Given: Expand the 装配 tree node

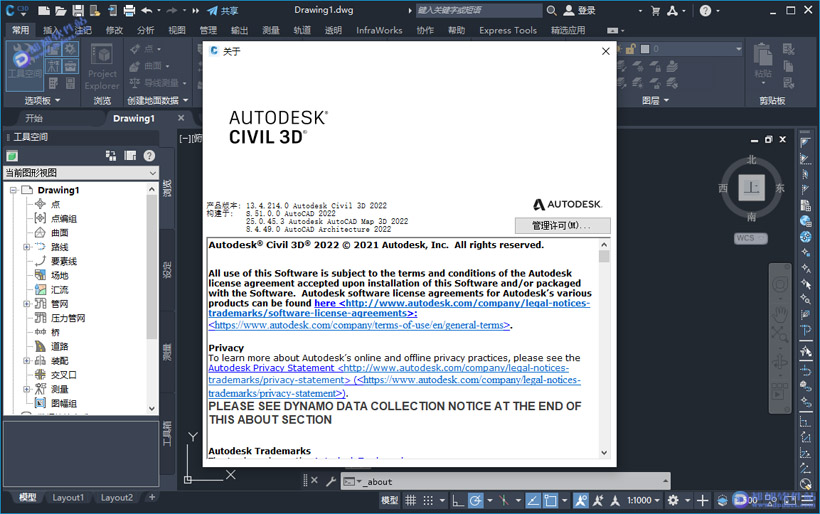Looking at the screenshot, I should 26,361.
